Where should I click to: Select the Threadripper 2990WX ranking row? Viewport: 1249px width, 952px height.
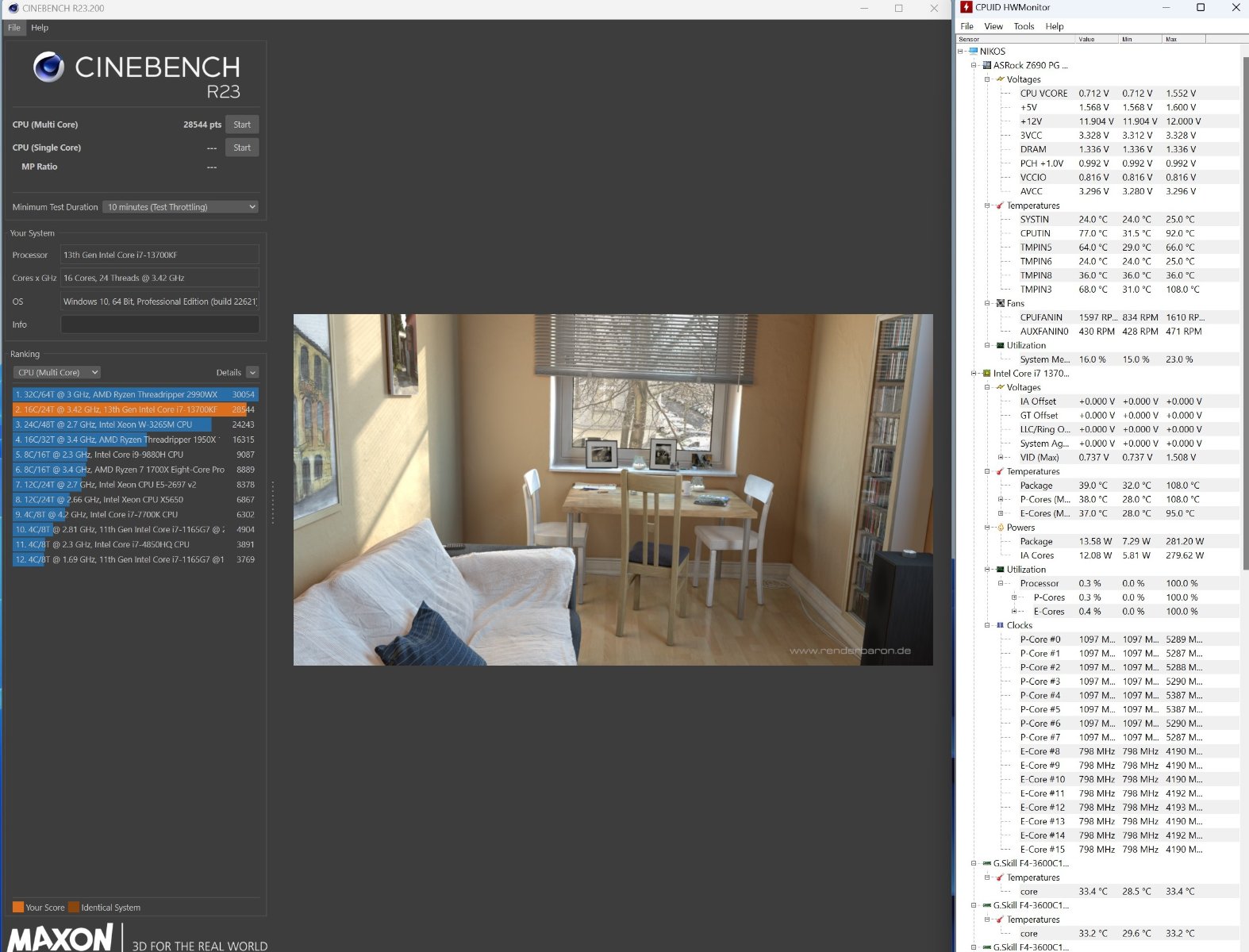pyautogui.click(x=135, y=394)
